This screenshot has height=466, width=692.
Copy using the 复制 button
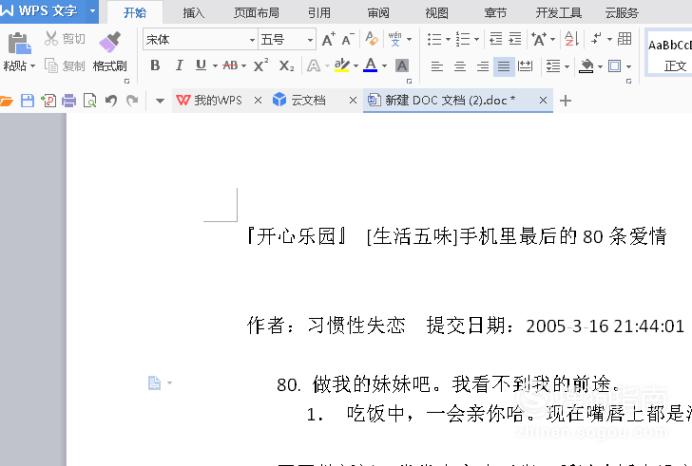coord(65,66)
